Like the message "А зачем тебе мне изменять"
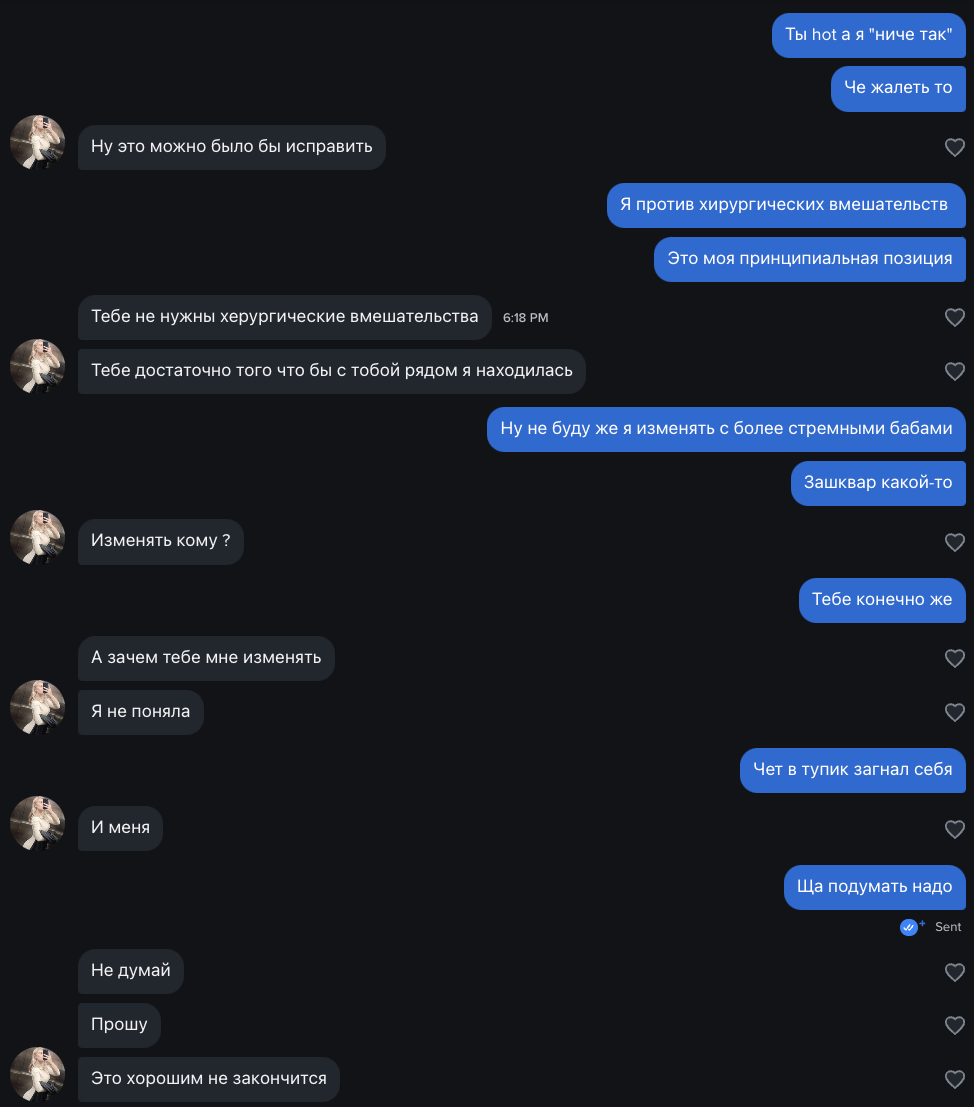This screenshot has height=1107, width=974. pyautogui.click(x=955, y=658)
